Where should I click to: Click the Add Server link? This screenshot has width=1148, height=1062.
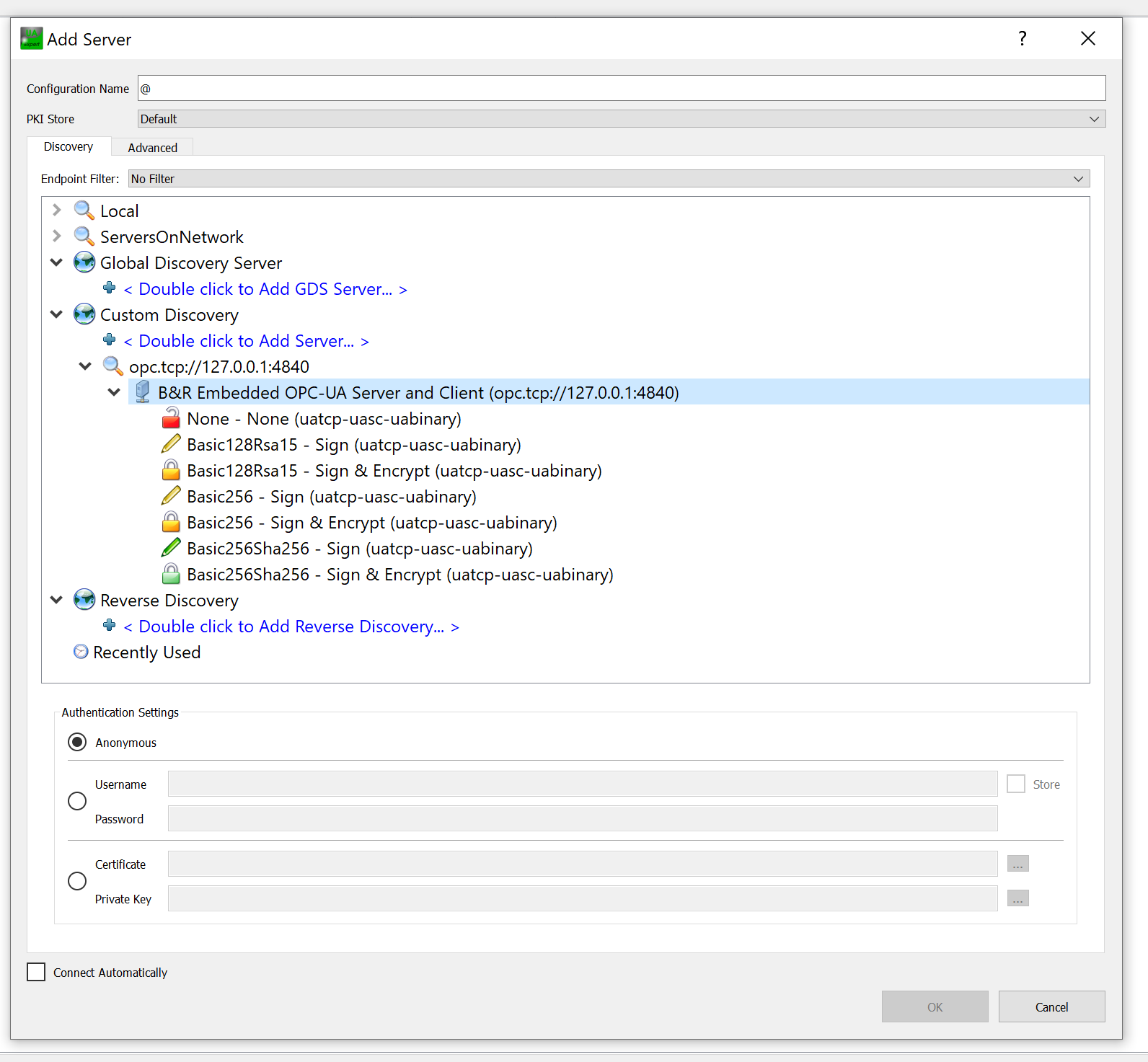pyautogui.click(x=246, y=341)
